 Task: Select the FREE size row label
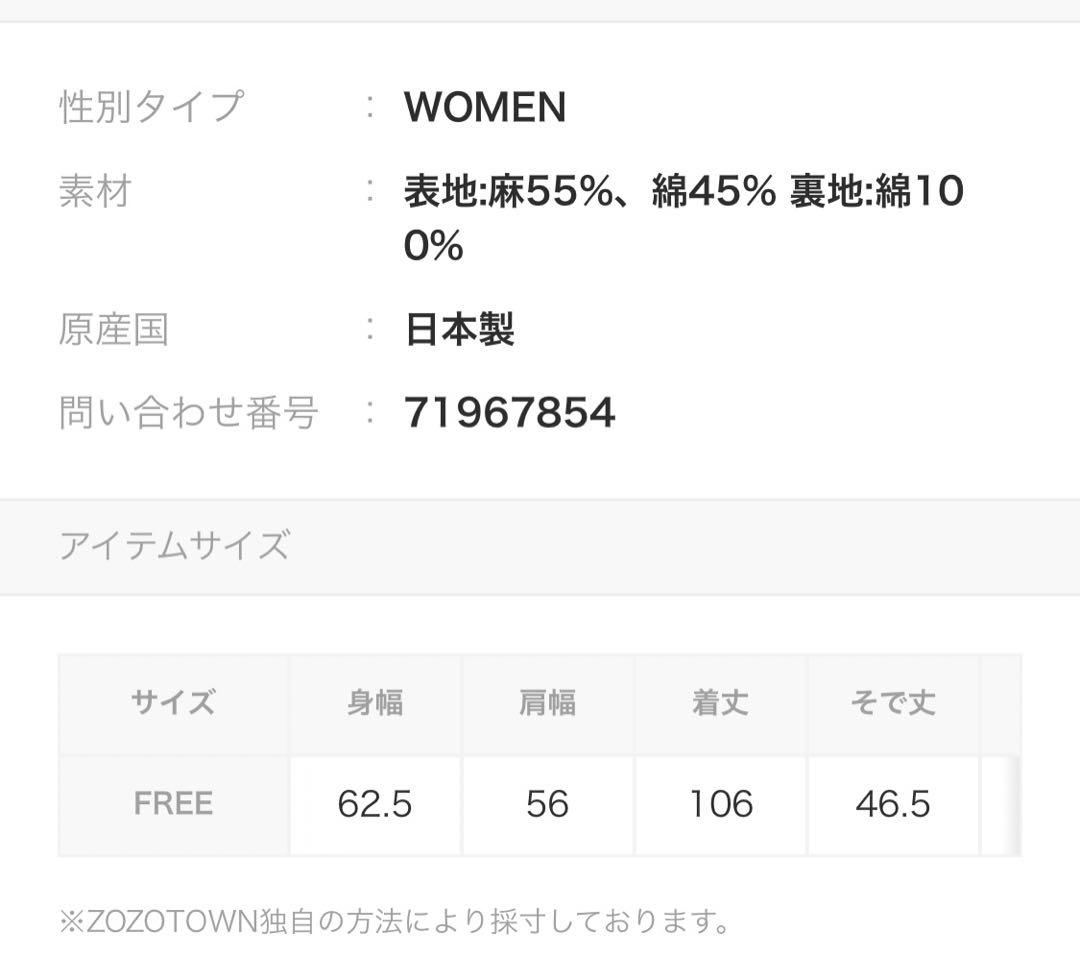coord(173,804)
